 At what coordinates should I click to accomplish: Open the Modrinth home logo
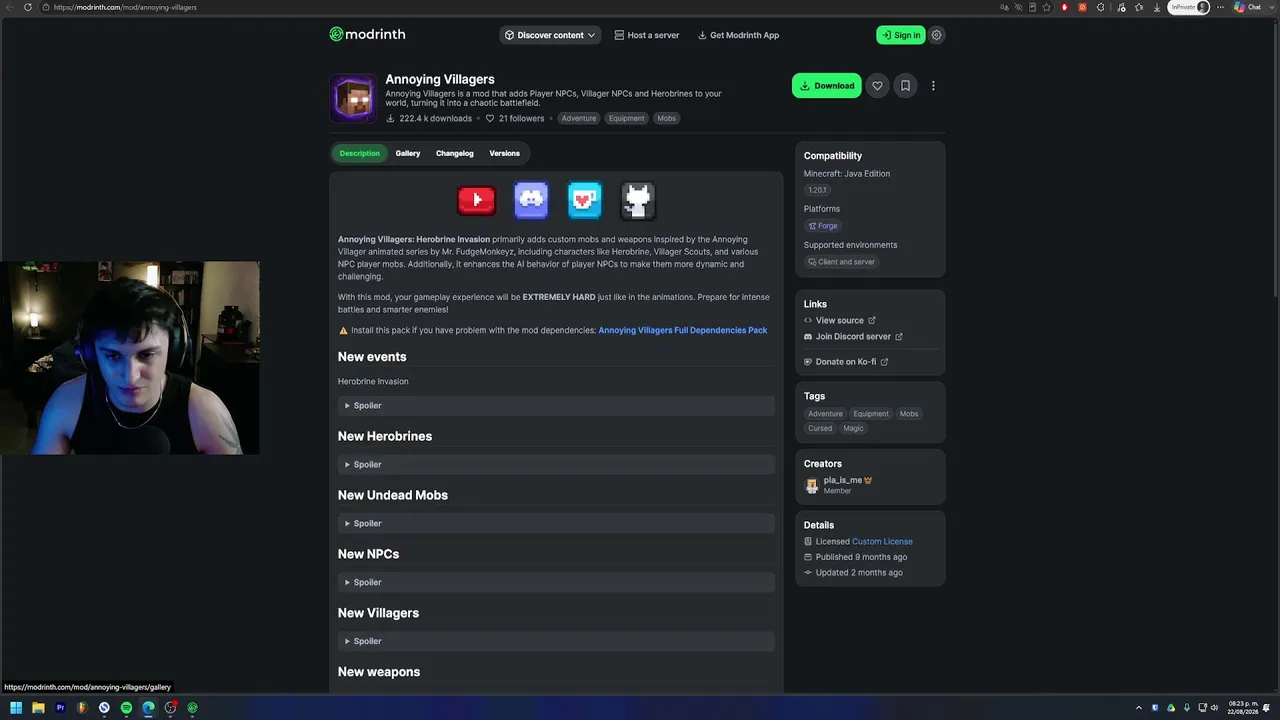pyautogui.click(x=367, y=34)
